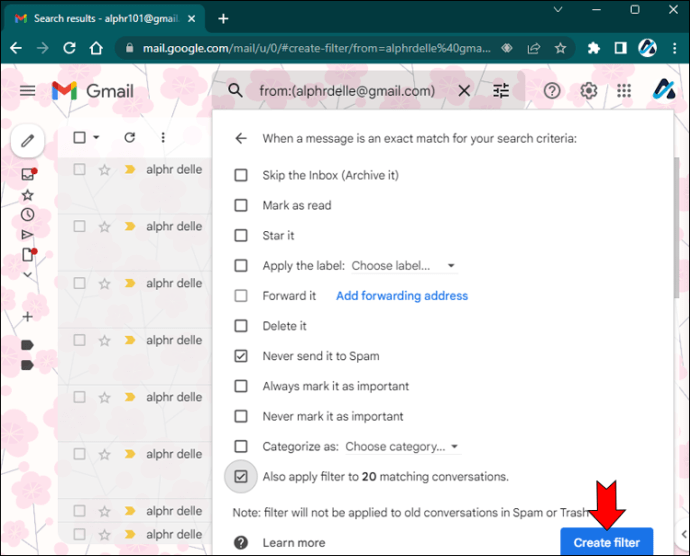This screenshot has height=556, width=690.
Task: Click the search magnifier icon
Action: click(x=235, y=91)
